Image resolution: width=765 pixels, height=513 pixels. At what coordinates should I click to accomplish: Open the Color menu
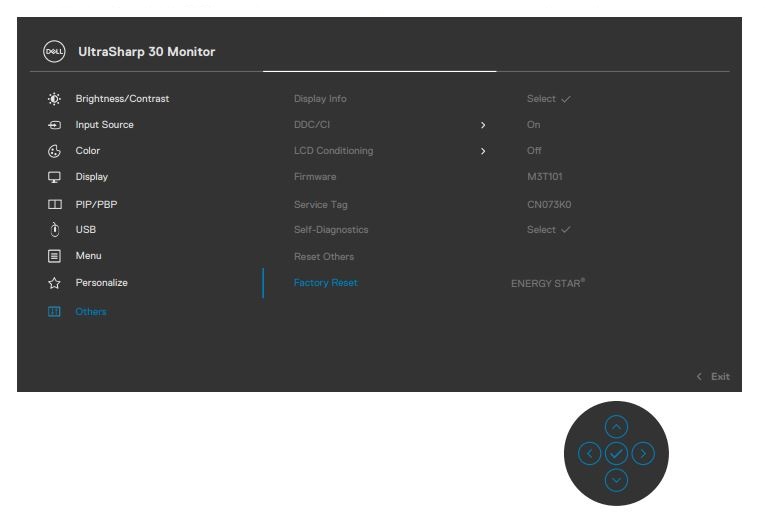tap(87, 150)
